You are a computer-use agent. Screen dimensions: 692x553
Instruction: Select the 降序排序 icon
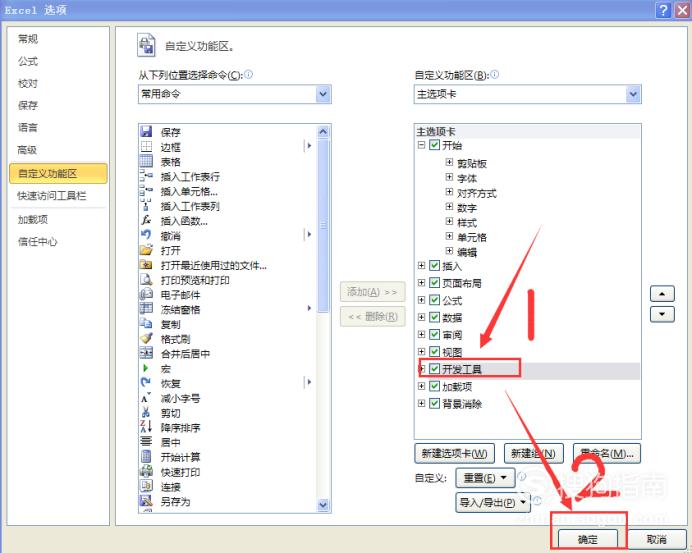[x=146, y=427]
